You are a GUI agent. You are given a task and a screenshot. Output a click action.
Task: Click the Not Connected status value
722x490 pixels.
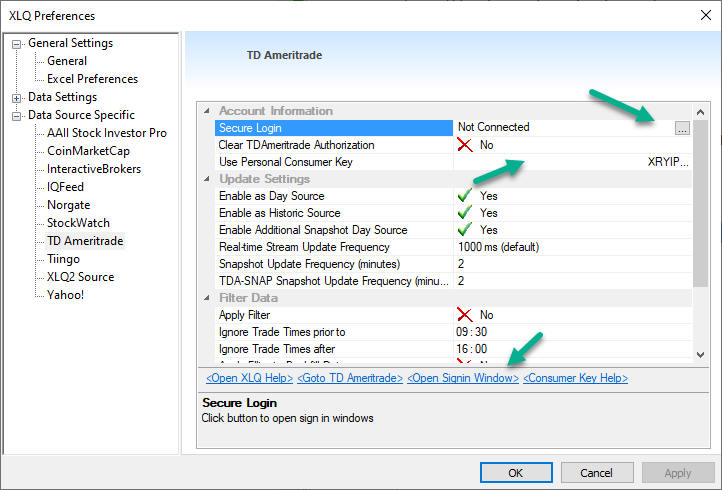(494, 127)
